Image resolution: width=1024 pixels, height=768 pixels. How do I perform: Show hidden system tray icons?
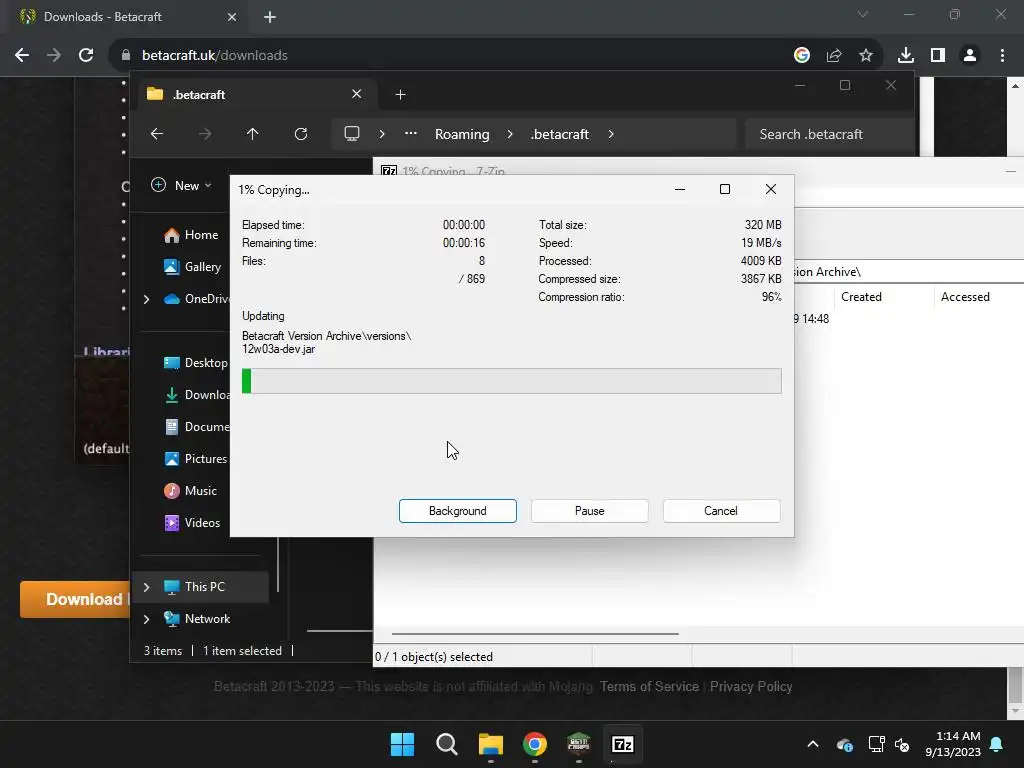(x=813, y=744)
